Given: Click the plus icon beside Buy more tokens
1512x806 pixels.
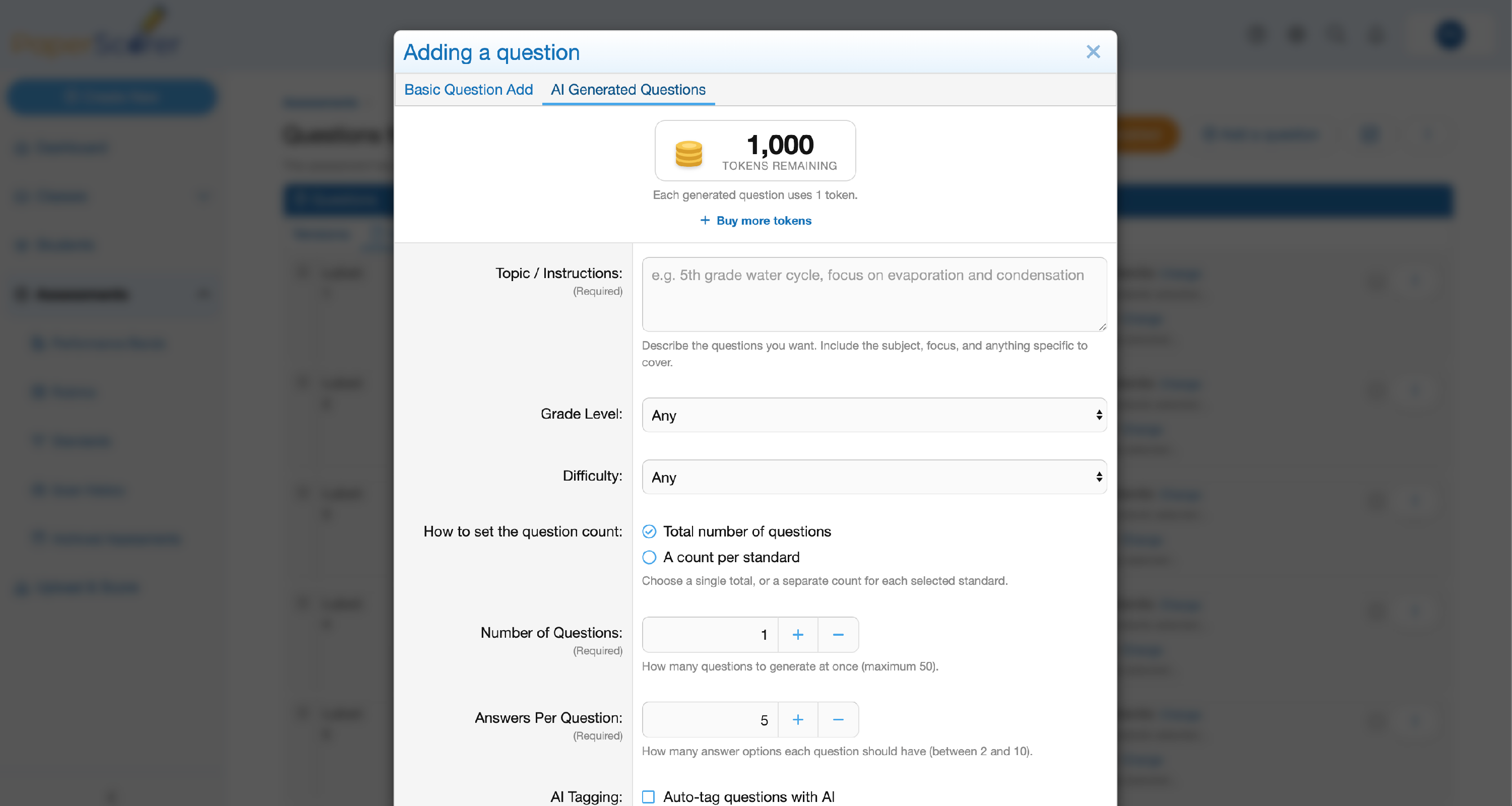Looking at the screenshot, I should click(705, 220).
